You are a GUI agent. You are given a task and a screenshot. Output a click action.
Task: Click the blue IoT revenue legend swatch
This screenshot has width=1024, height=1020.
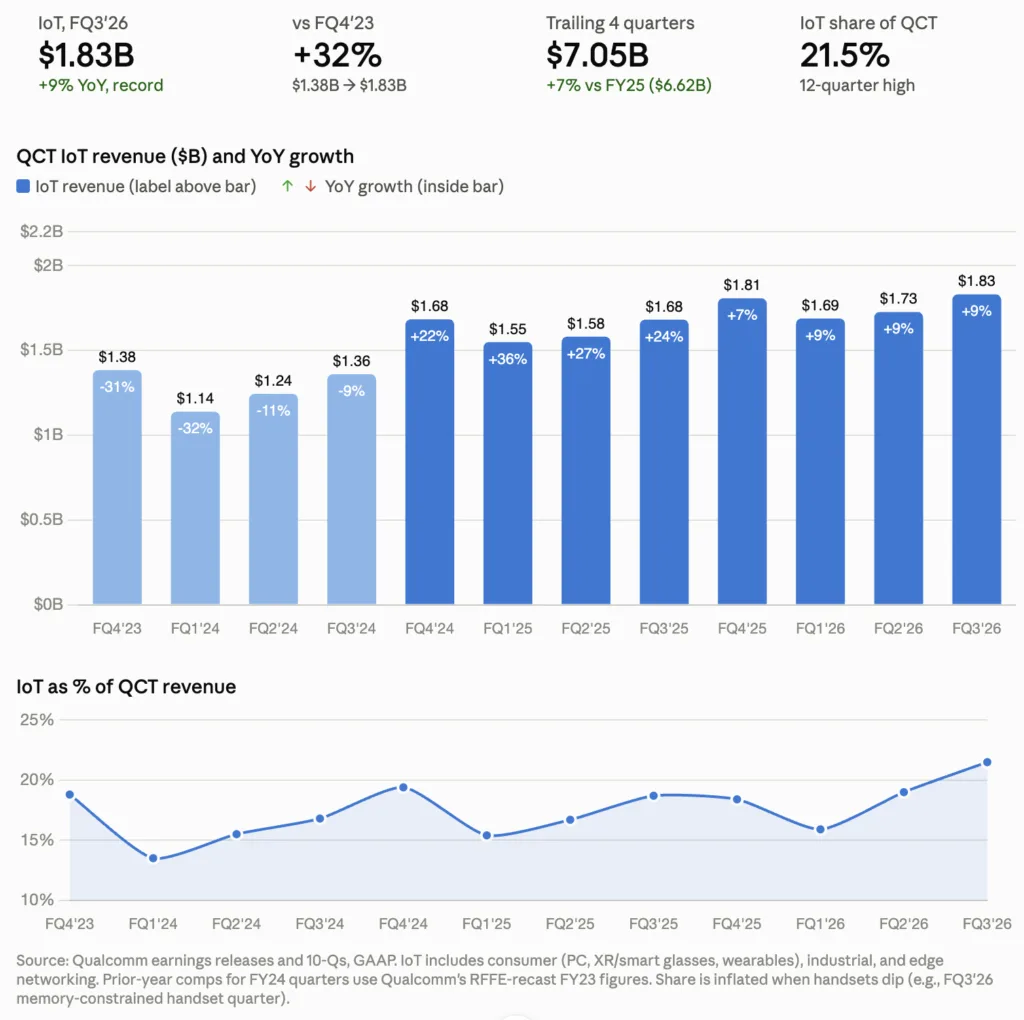pos(23,187)
